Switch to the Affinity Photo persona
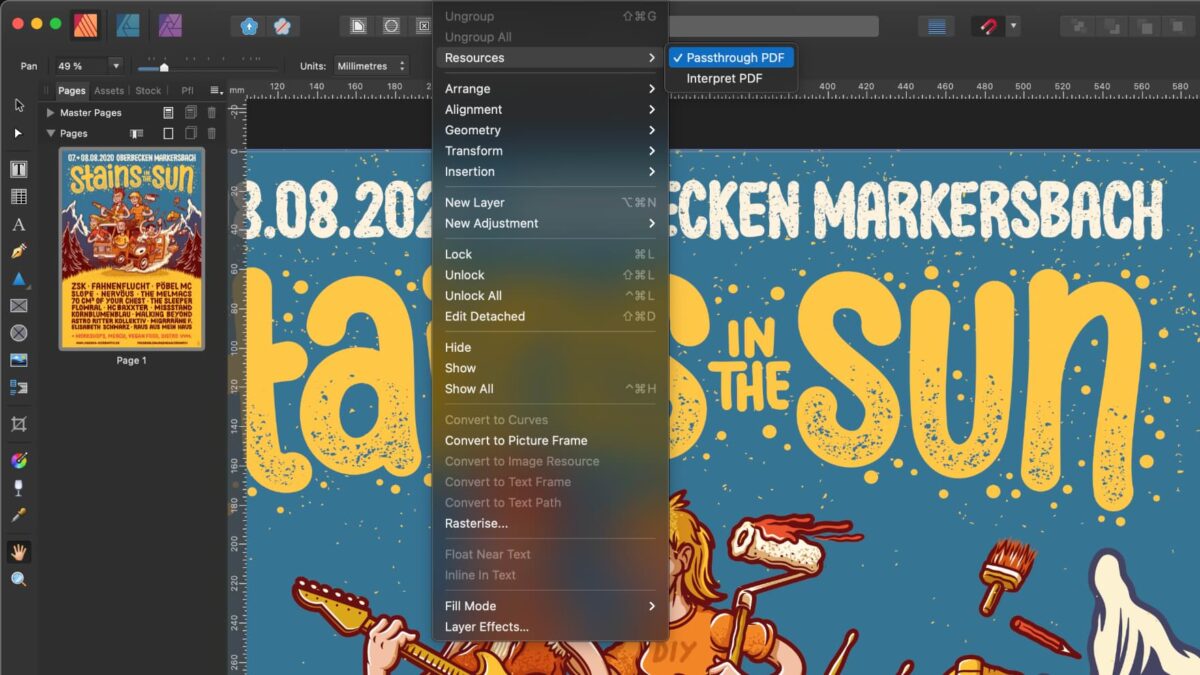The image size is (1200, 675). 171,25
